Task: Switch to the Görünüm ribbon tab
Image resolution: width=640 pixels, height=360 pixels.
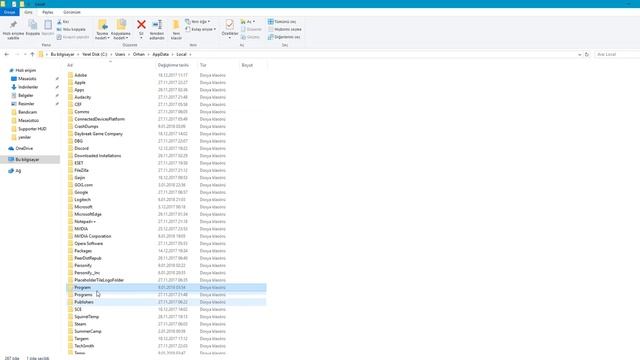Action: click(72, 12)
